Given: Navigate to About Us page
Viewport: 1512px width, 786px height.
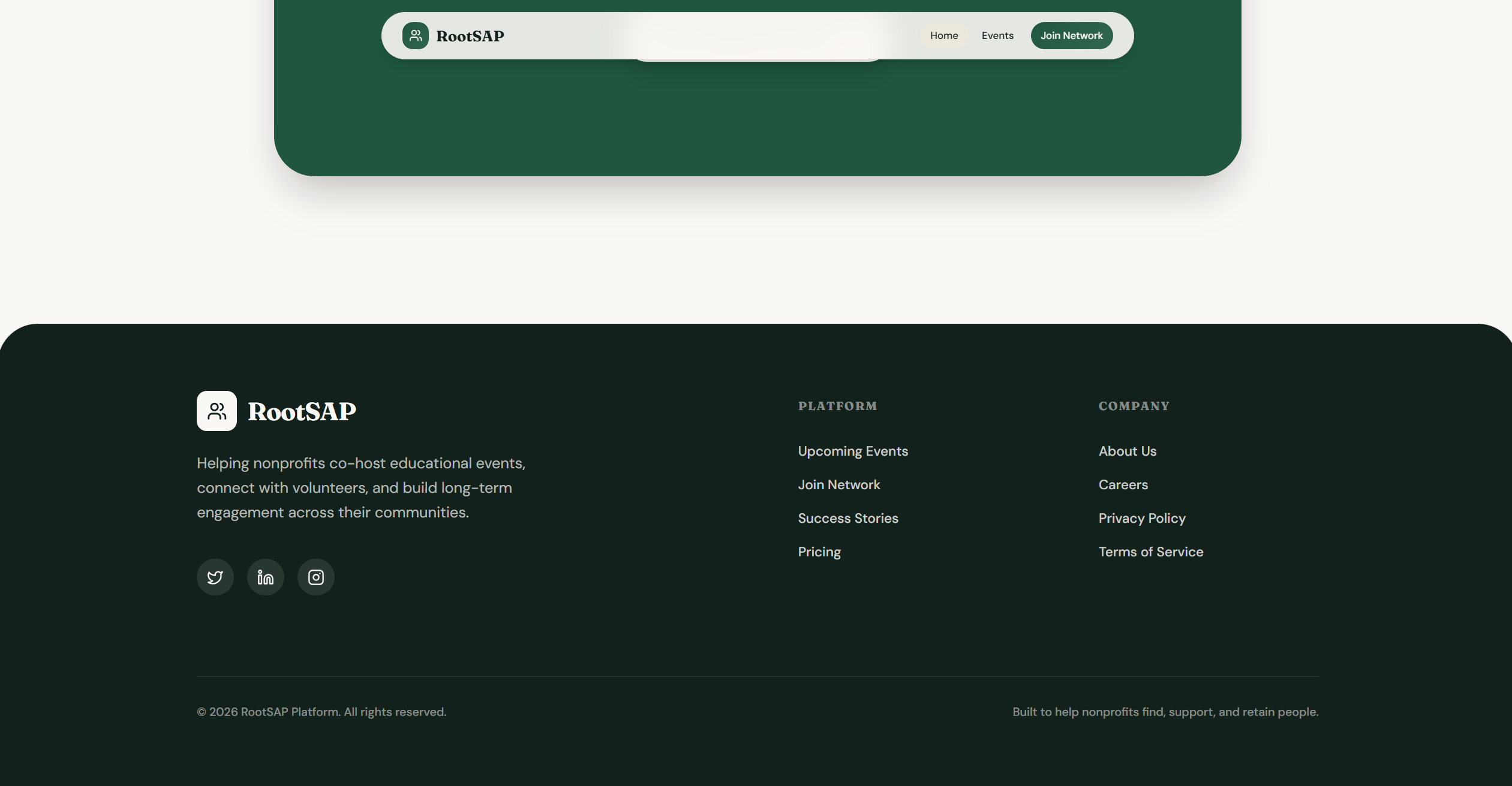Looking at the screenshot, I should [1128, 451].
